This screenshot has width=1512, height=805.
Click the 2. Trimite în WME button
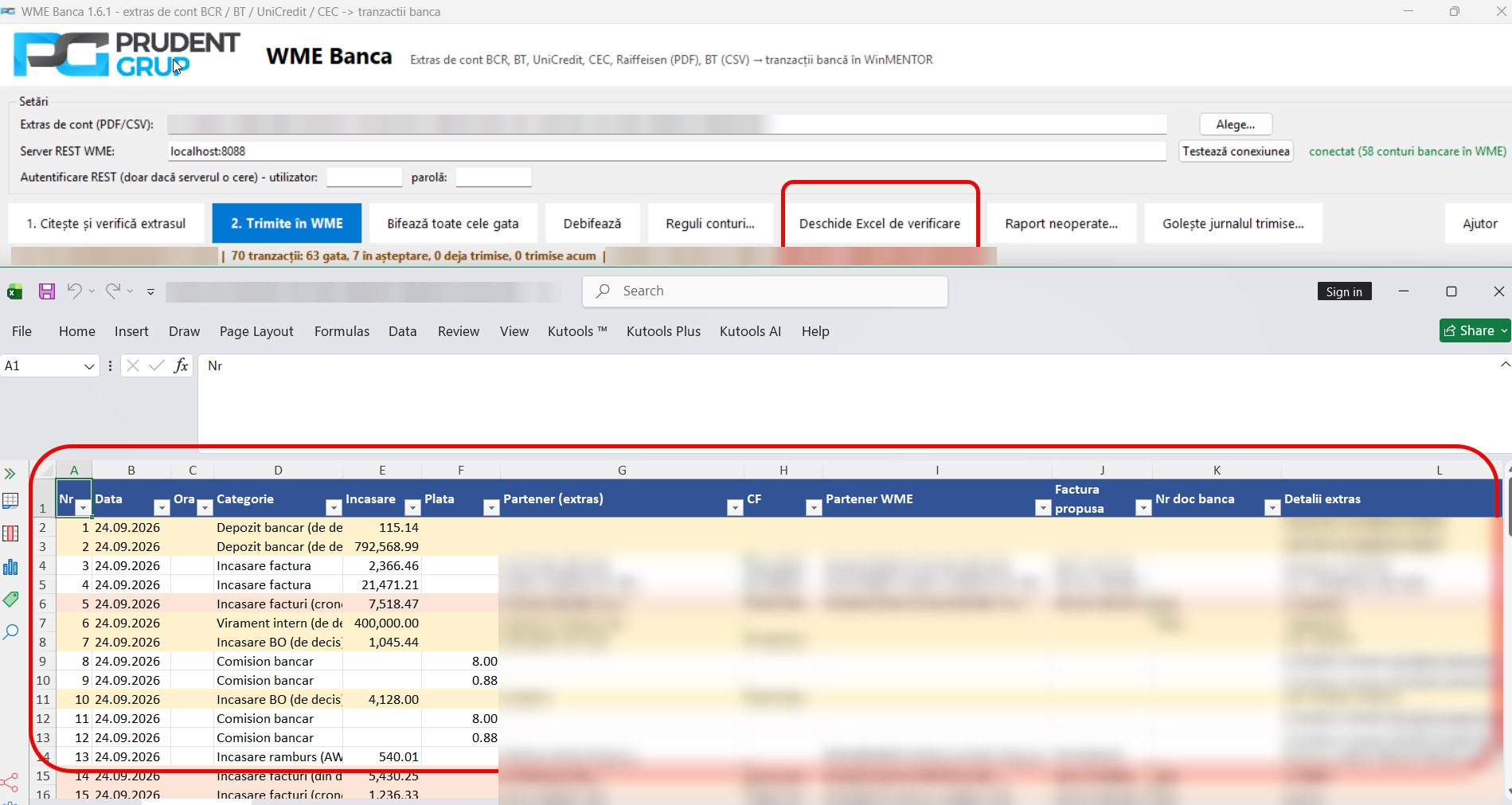(x=287, y=224)
